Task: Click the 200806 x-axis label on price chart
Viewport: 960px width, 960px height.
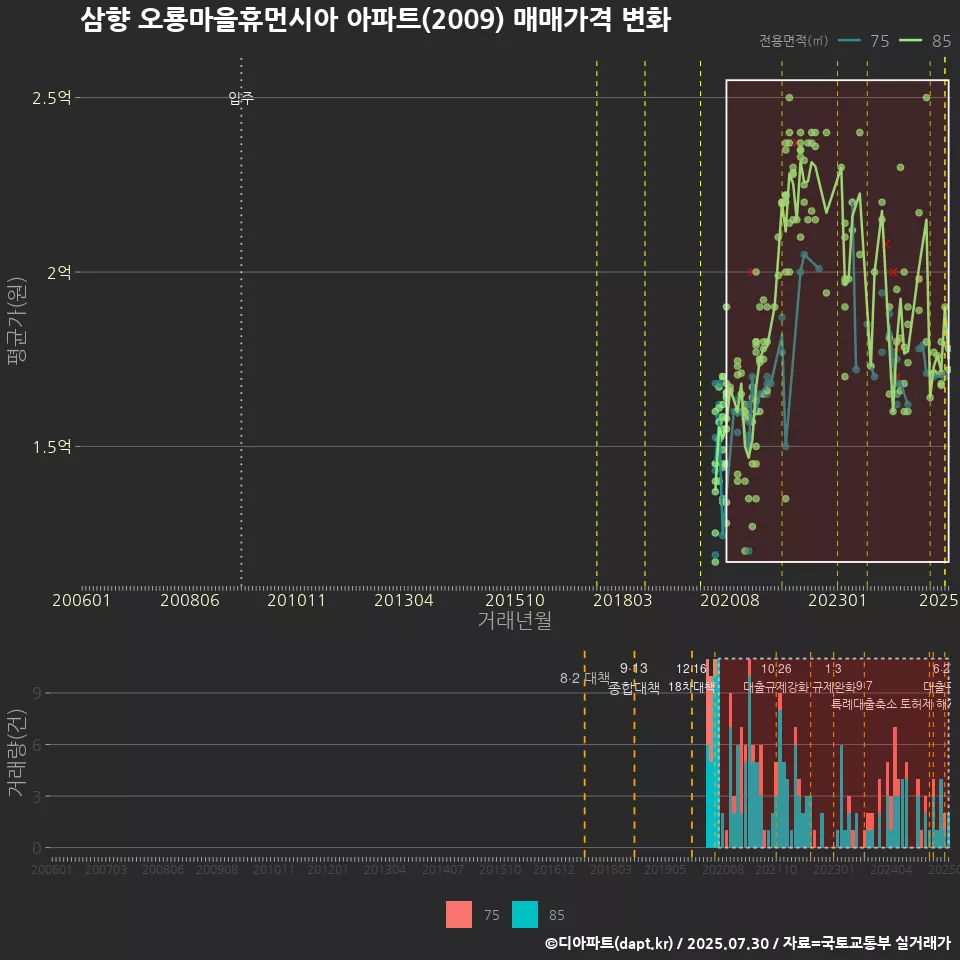Action: click(190, 600)
